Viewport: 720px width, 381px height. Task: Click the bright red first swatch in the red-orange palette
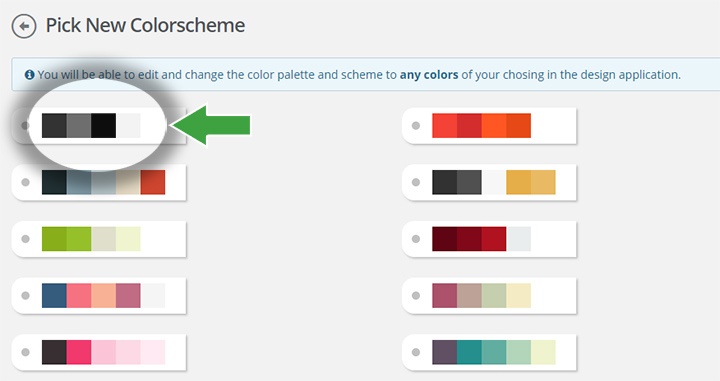(x=444, y=125)
